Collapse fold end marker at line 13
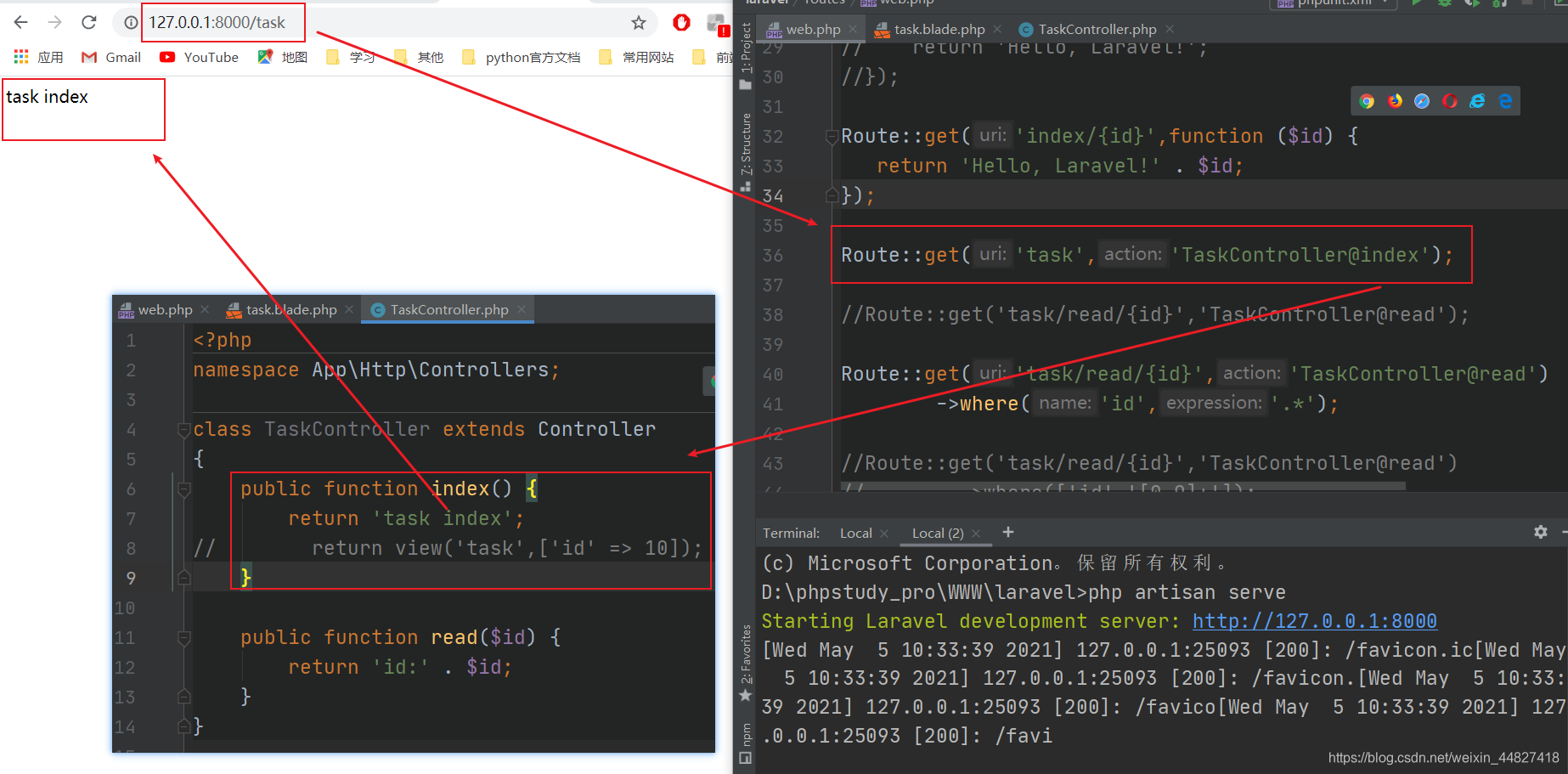1568x774 pixels. tap(183, 697)
